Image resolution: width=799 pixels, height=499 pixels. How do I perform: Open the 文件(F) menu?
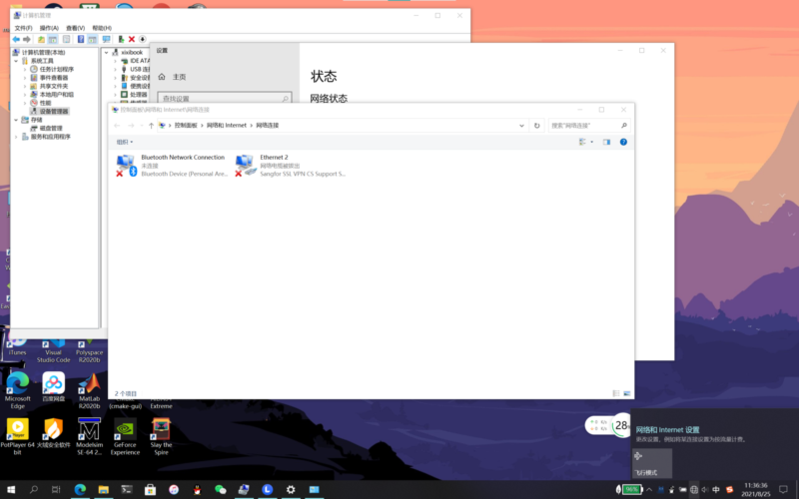[x=23, y=28]
